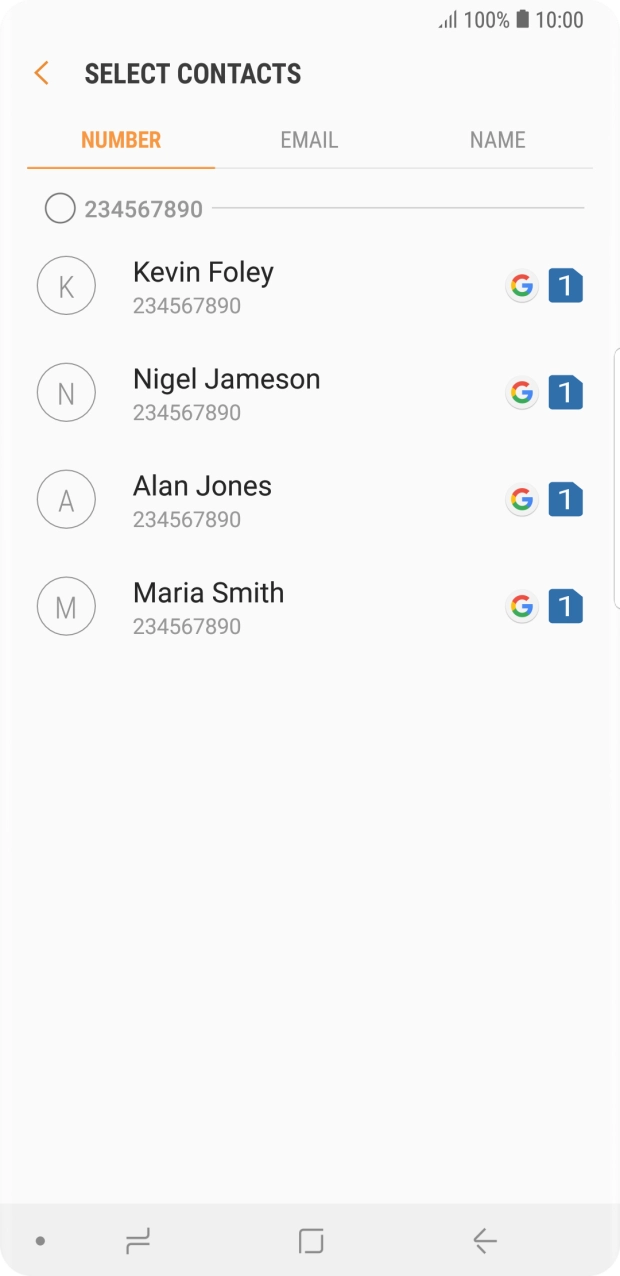Tap Kevin Foley's SIM 1 icon
The height and width of the screenshot is (1276, 620).
565,287
